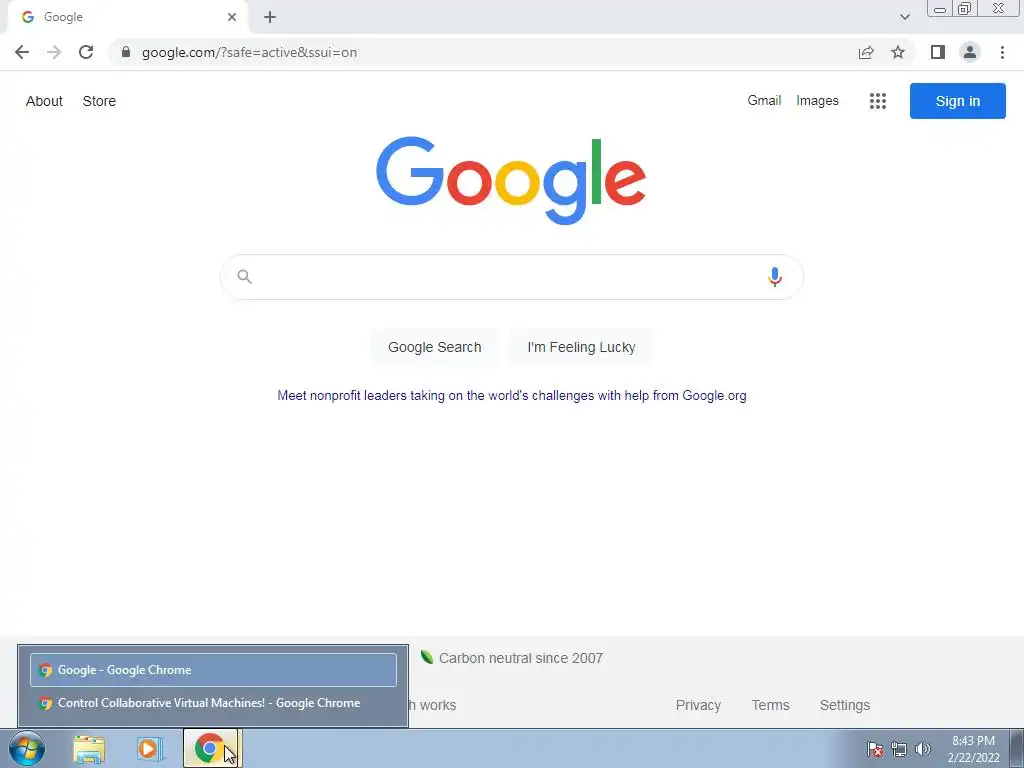The height and width of the screenshot is (768, 1024).
Task: Click the Sign in button
Action: coord(957,101)
